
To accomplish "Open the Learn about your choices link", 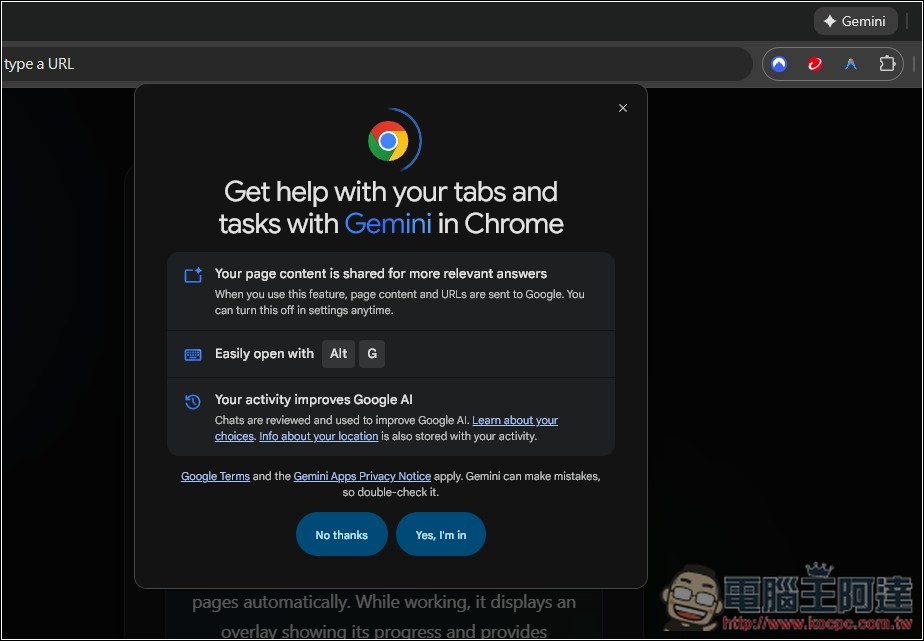I will (515, 420).
